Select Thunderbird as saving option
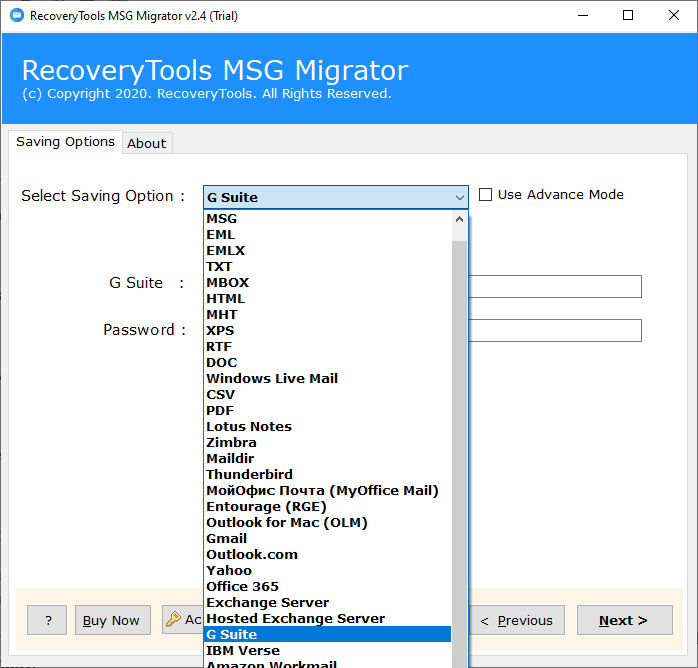 coord(328,474)
